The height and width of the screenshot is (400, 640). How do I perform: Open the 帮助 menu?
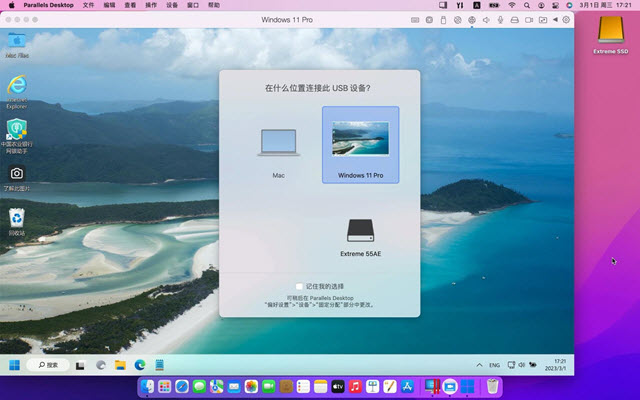point(213,5)
